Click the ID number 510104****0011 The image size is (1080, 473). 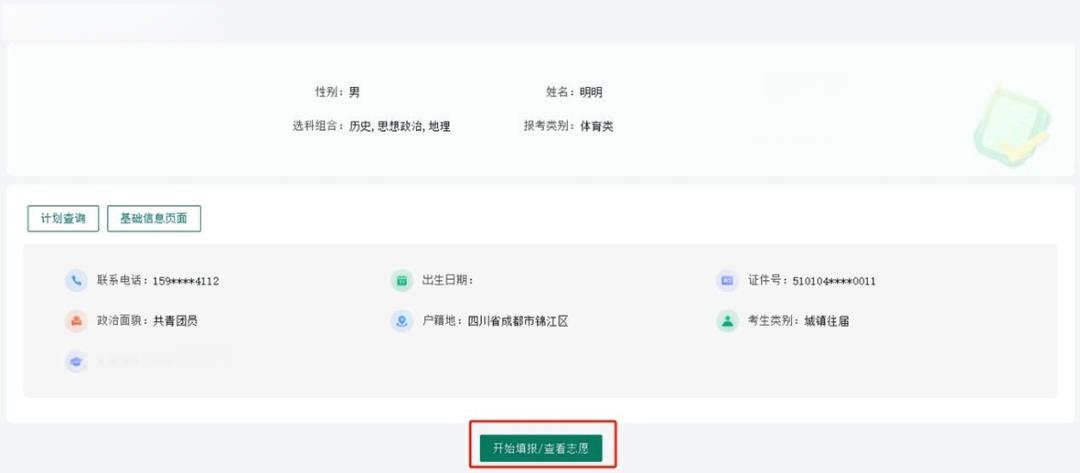(834, 281)
